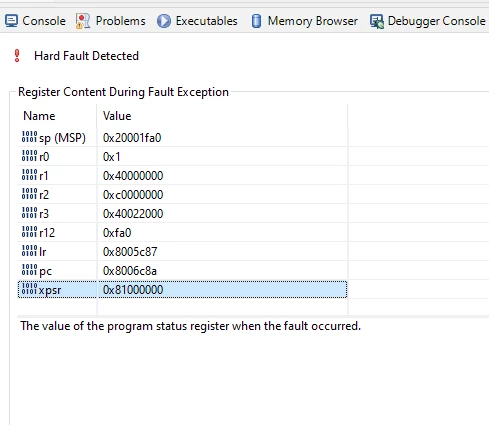Select the r2 register row
Viewport: 489px width, 425px height.
pos(182,195)
